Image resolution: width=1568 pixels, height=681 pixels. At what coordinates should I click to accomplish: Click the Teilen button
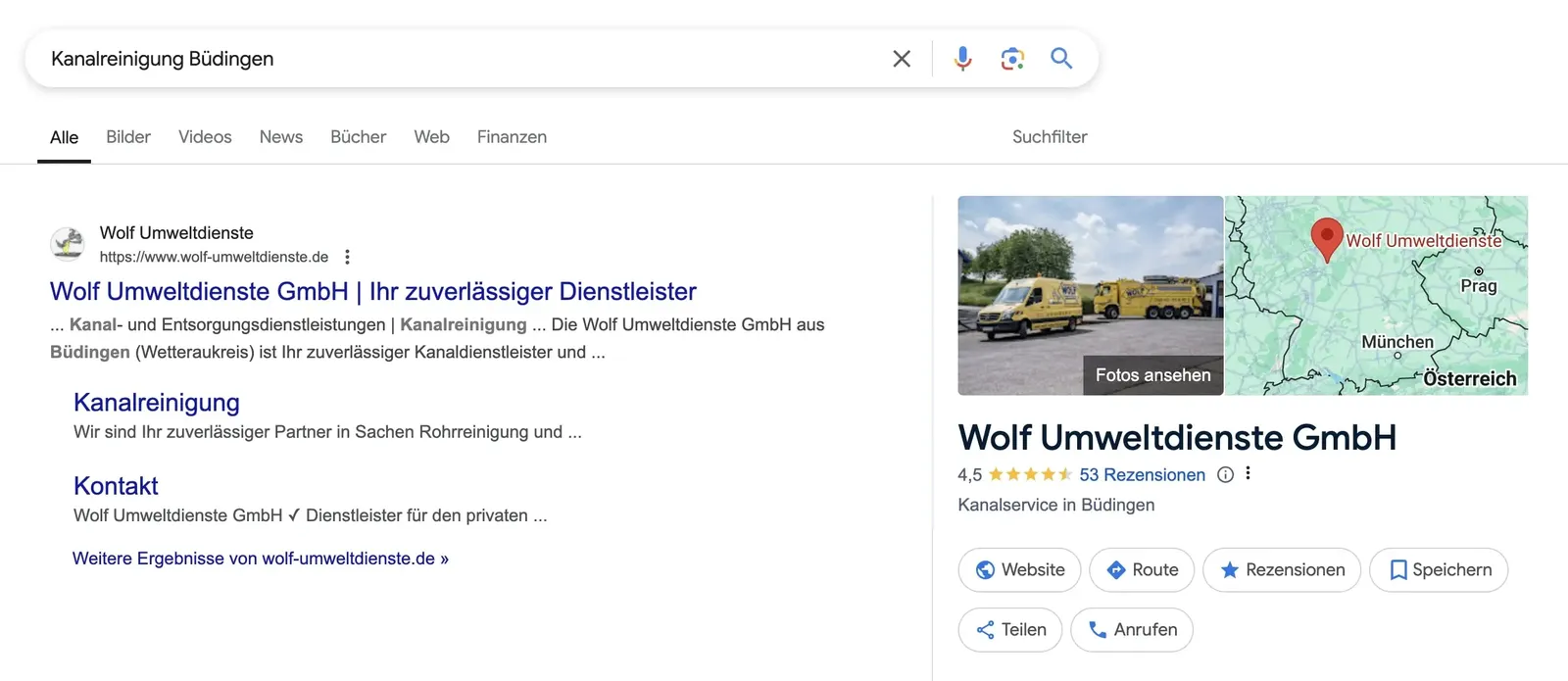click(x=1010, y=629)
